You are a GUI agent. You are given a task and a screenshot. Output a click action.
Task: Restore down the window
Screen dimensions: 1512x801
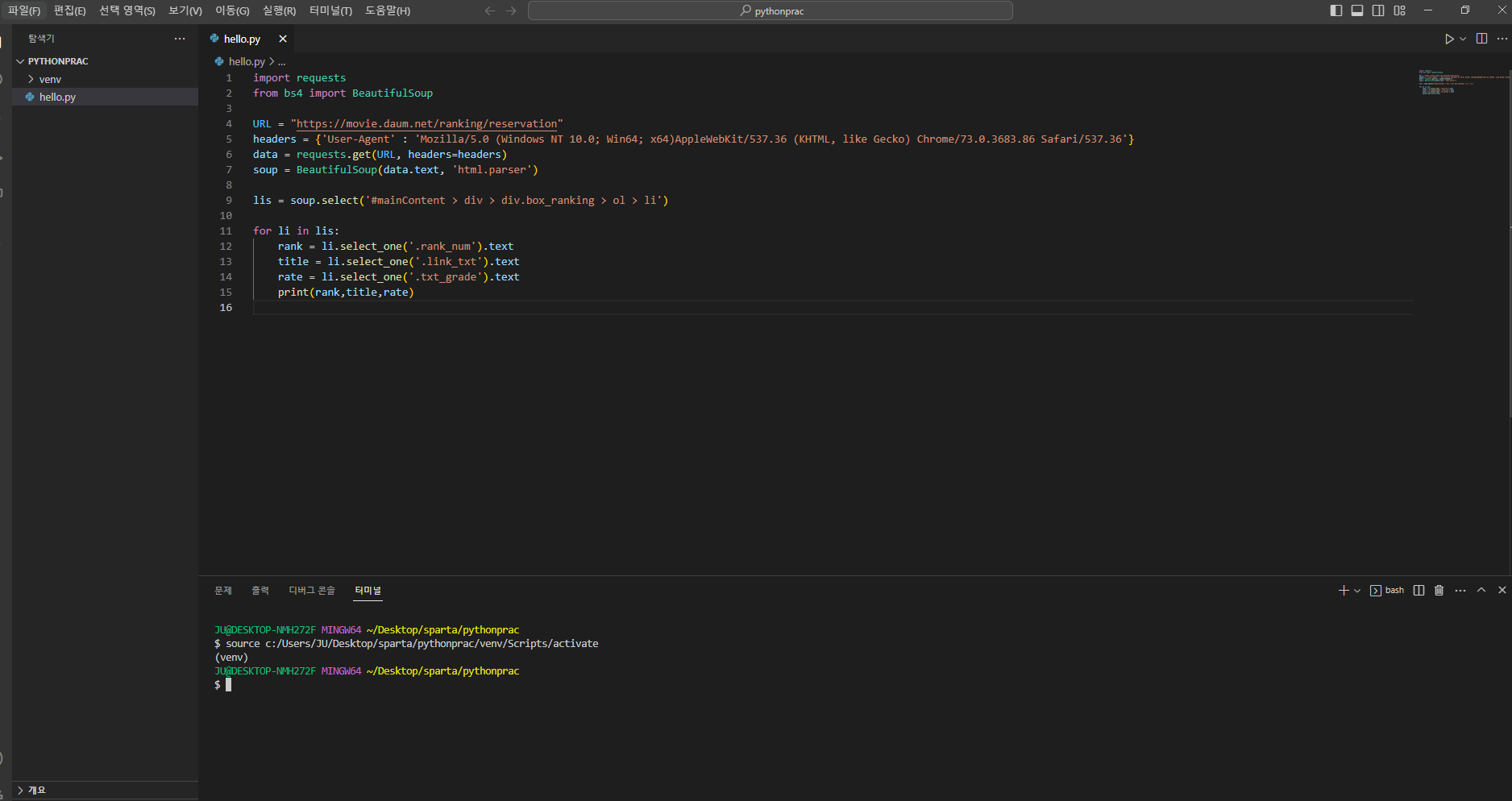click(x=1465, y=10)
